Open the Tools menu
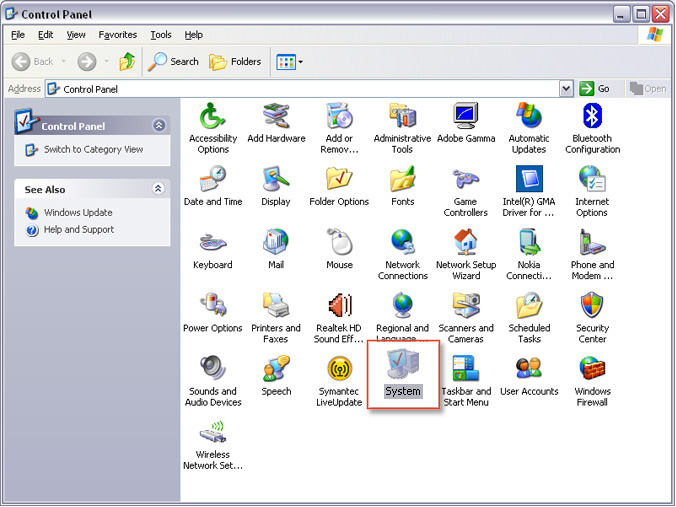 (x=160, y=34)
